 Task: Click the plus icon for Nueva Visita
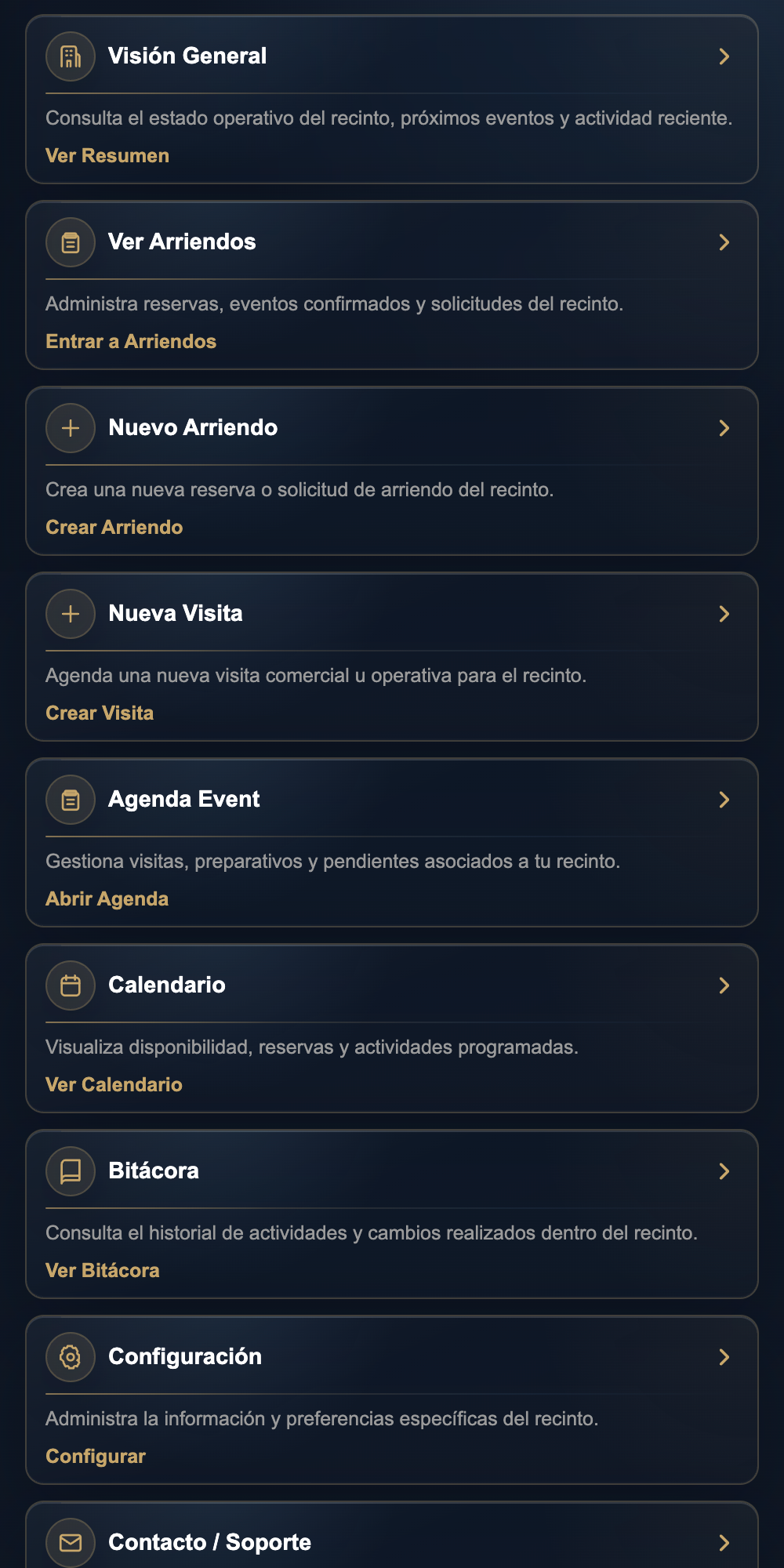[71, 614]
